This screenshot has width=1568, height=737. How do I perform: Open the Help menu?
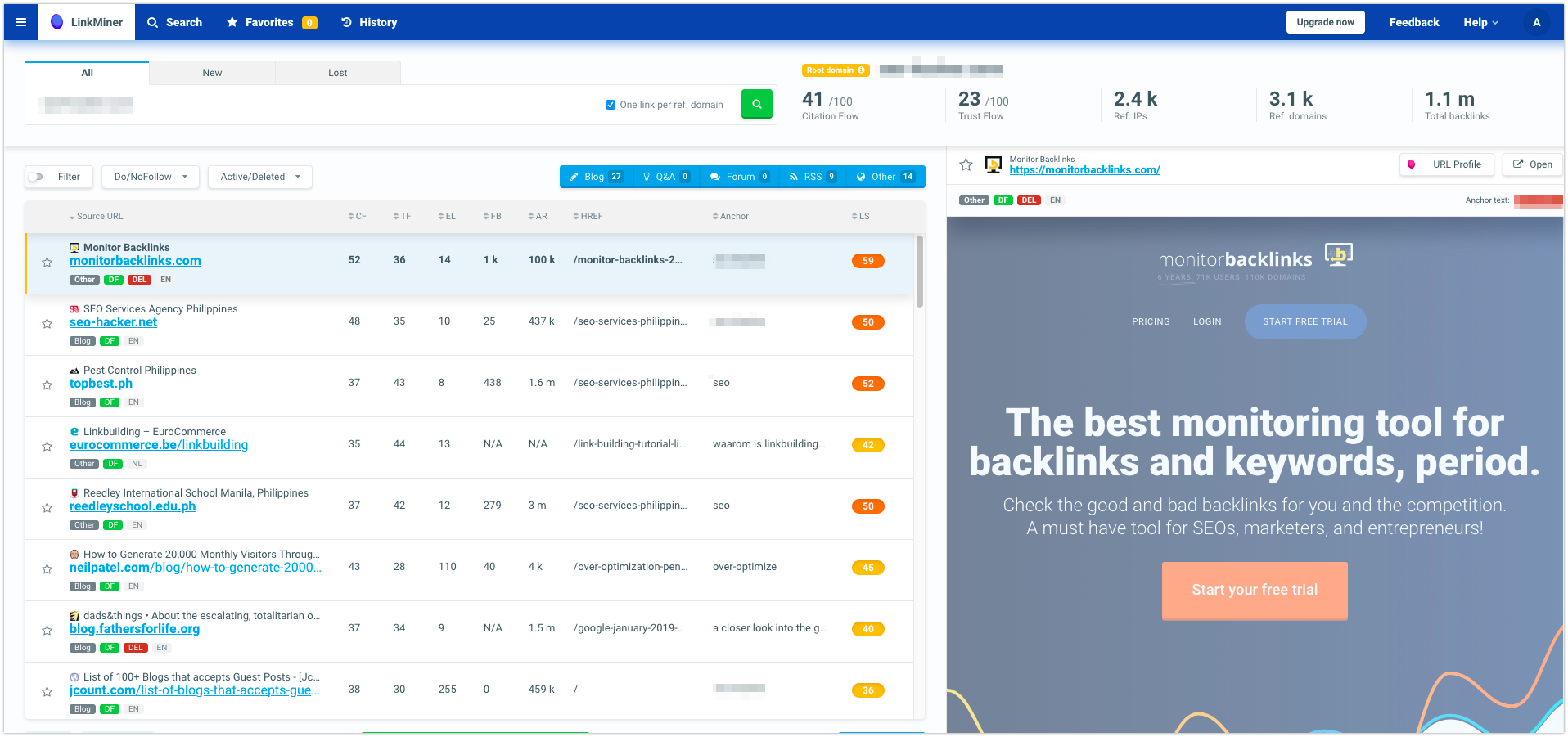(1480, 22)
